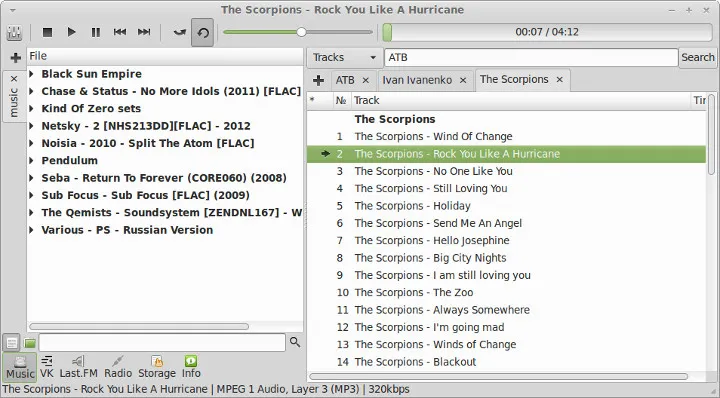Viewport: 720px width, 398px height.
Task: Switch to the Ivan Ivanenko tab
Action: [417, 80]
